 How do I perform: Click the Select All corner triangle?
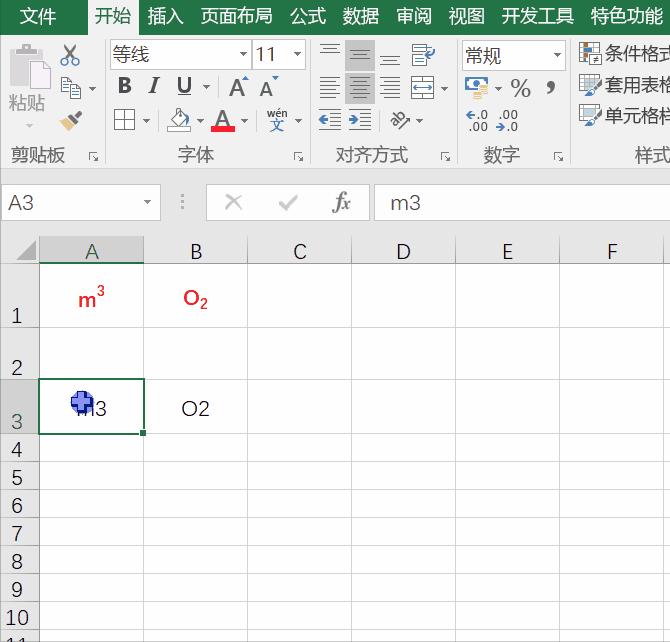coord(26,251)
